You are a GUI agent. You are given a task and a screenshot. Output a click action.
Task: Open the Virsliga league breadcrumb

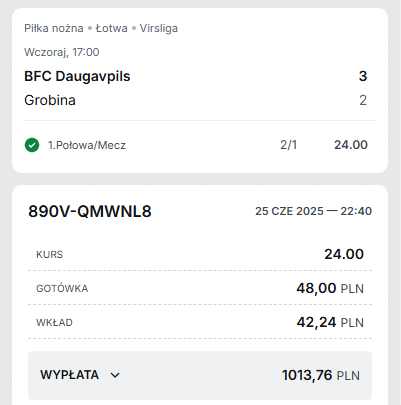coord(159,28)
